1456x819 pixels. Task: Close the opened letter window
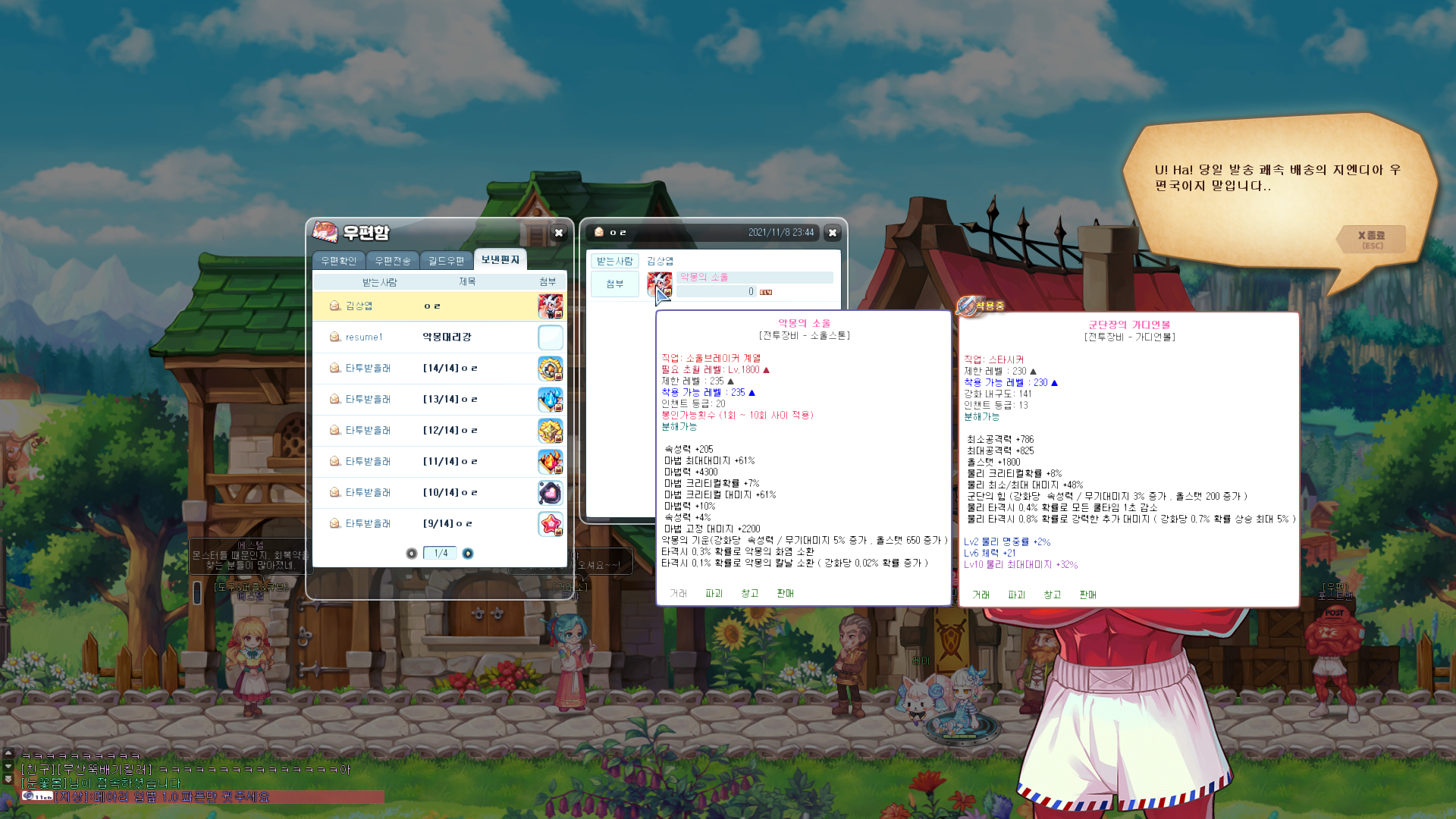click(832, 233)
